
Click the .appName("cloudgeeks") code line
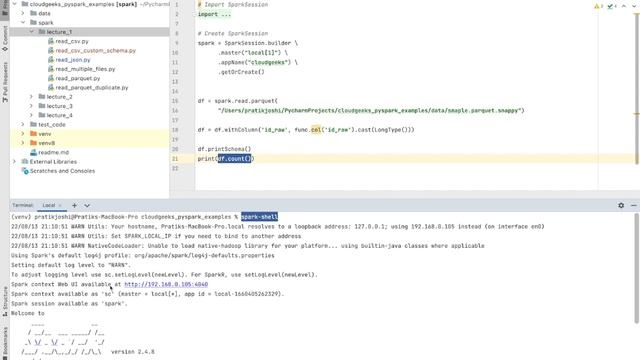(258, 62)
